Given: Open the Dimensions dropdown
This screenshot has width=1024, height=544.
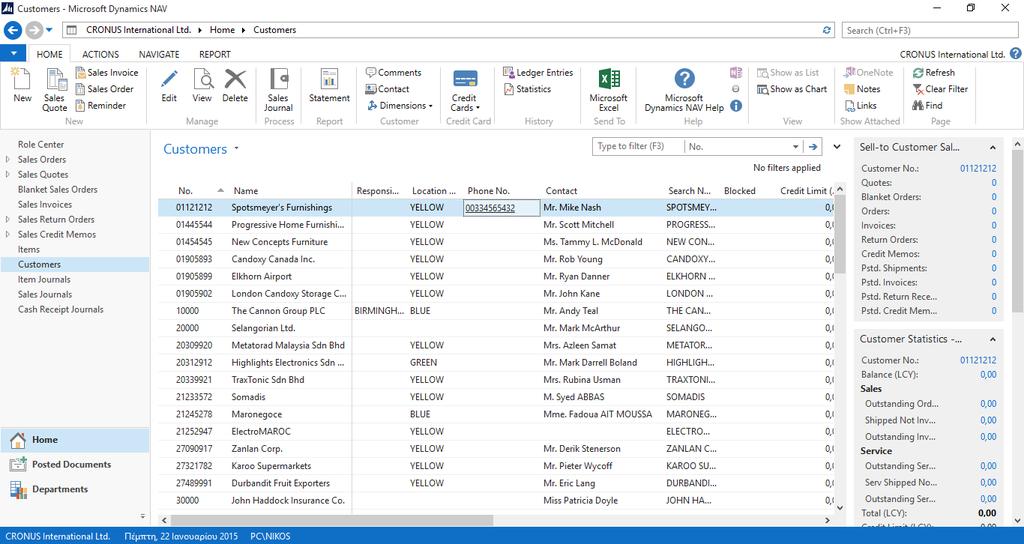Looking at the screenshot, I should click(399, 105).
